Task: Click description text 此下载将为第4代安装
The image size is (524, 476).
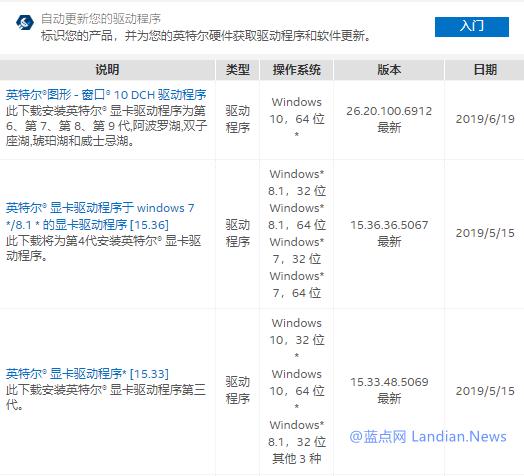Action: tap(104, 248)
